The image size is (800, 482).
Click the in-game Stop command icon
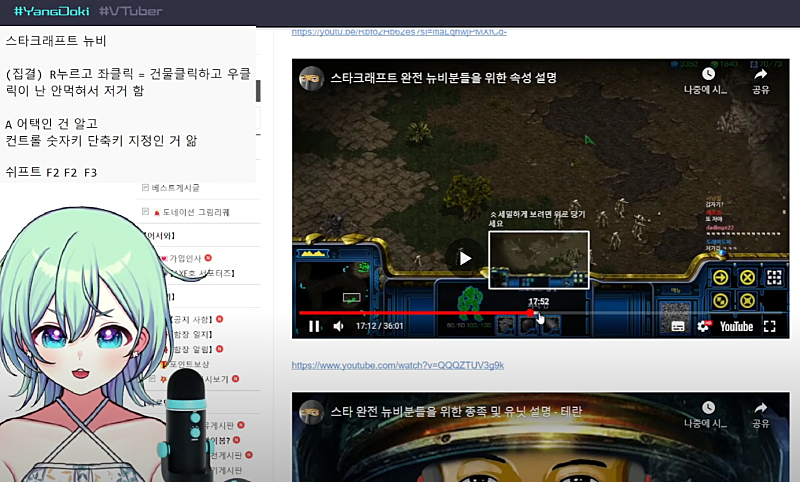pyautogui.click(x=747, y=277)
